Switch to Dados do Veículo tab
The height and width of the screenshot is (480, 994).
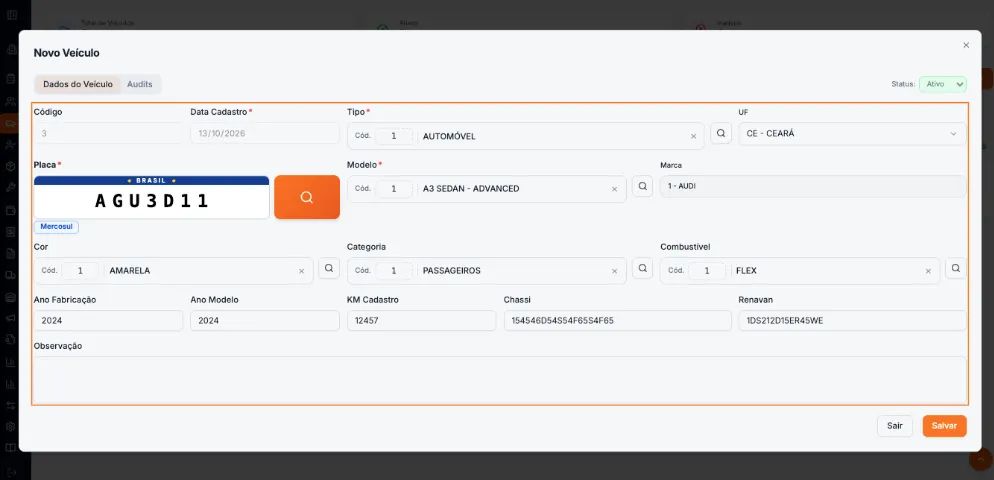coord(78,84)
